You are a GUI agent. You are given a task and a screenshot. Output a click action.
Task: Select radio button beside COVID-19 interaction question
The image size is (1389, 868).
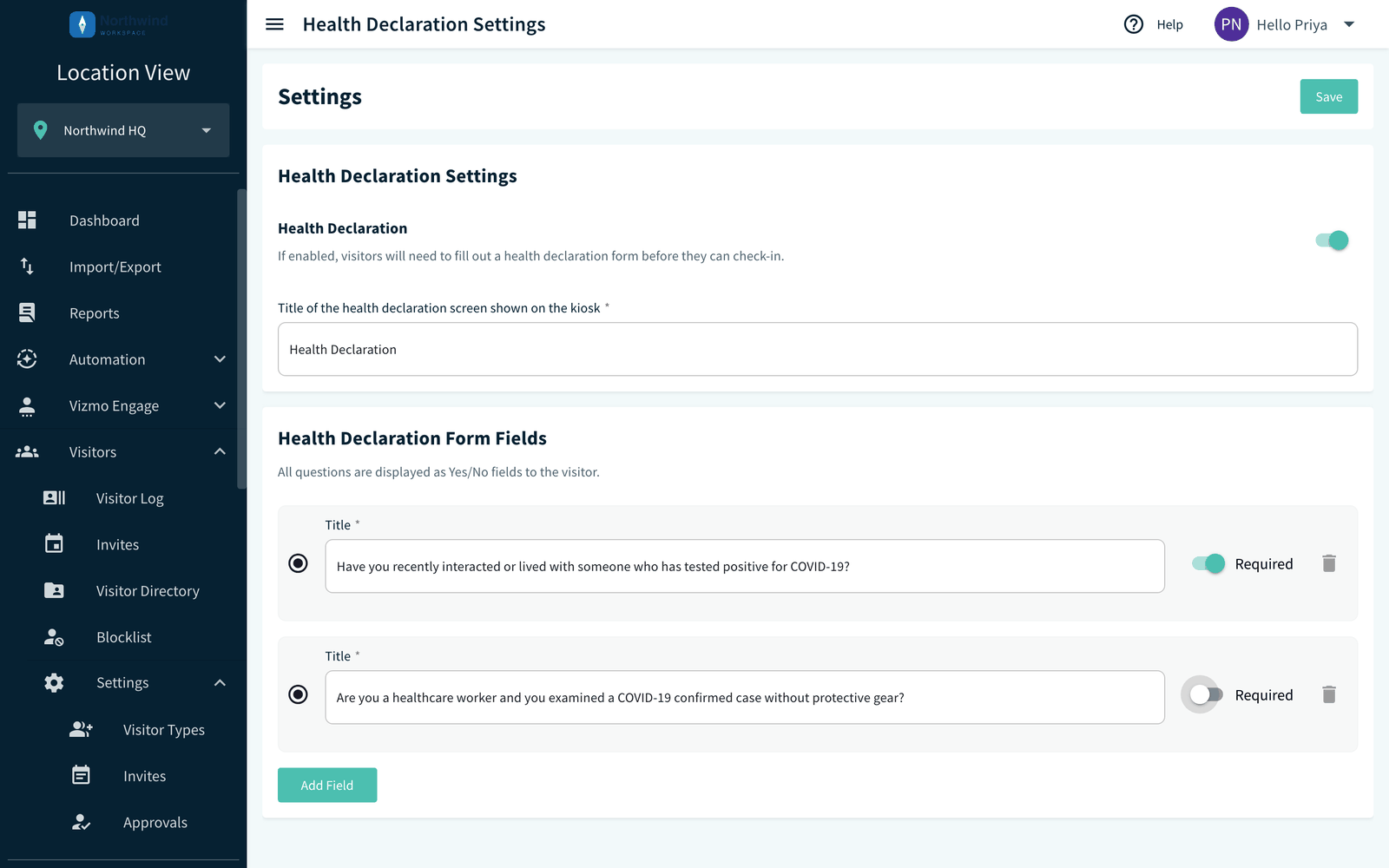[x=298, y=563]
